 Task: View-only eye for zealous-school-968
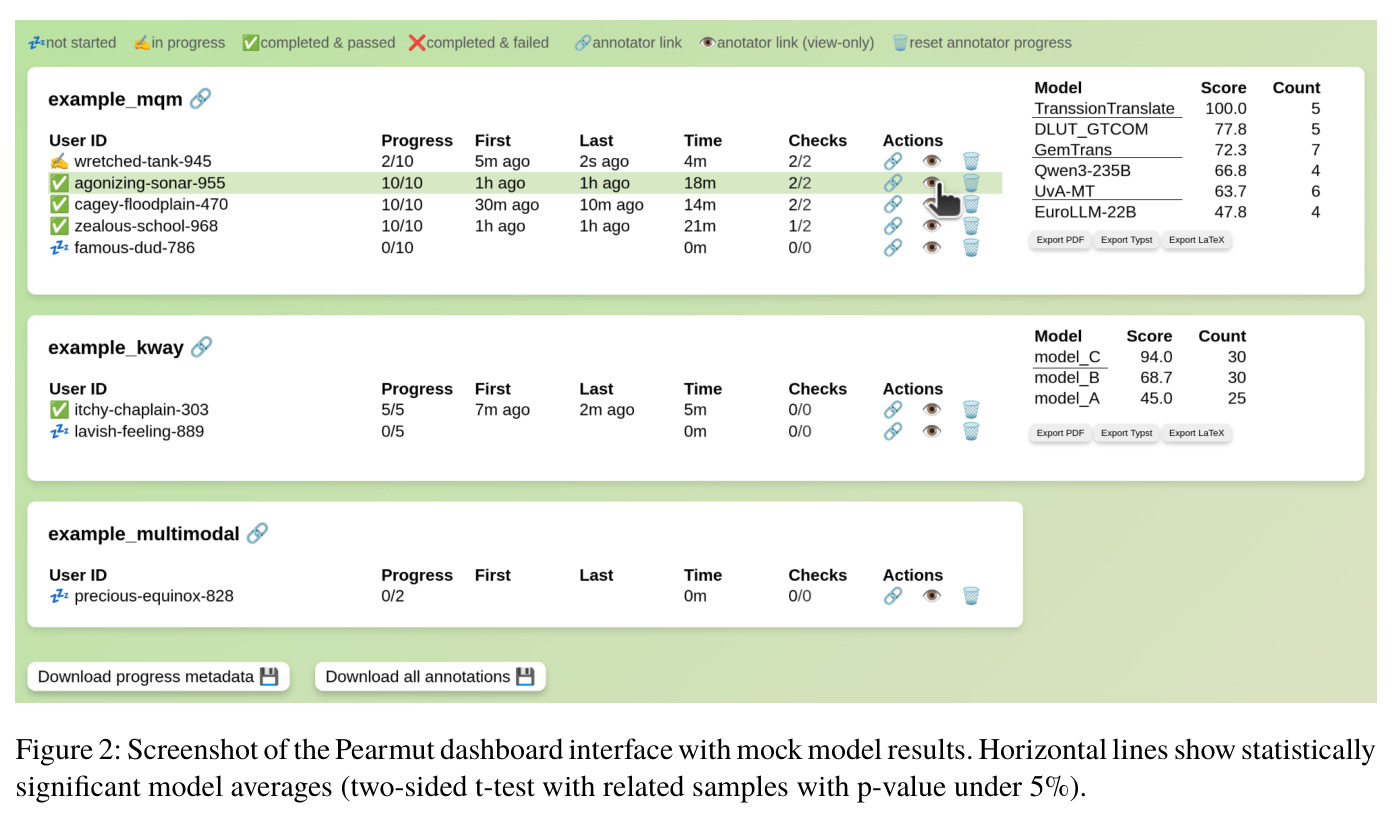(932, 226)
